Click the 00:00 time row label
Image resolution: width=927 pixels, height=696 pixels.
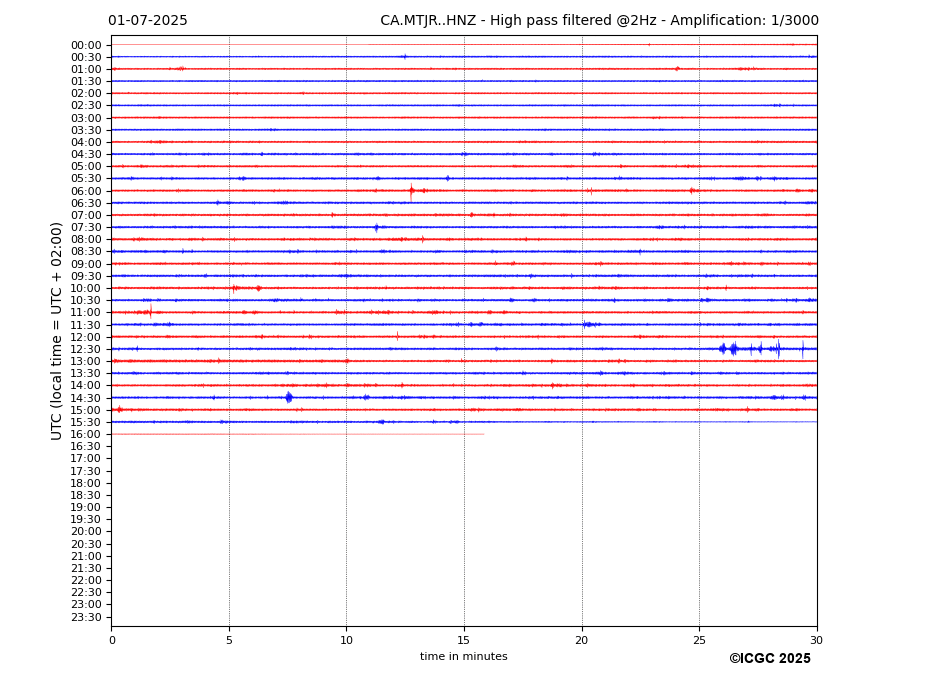click(x=86, y=46)
